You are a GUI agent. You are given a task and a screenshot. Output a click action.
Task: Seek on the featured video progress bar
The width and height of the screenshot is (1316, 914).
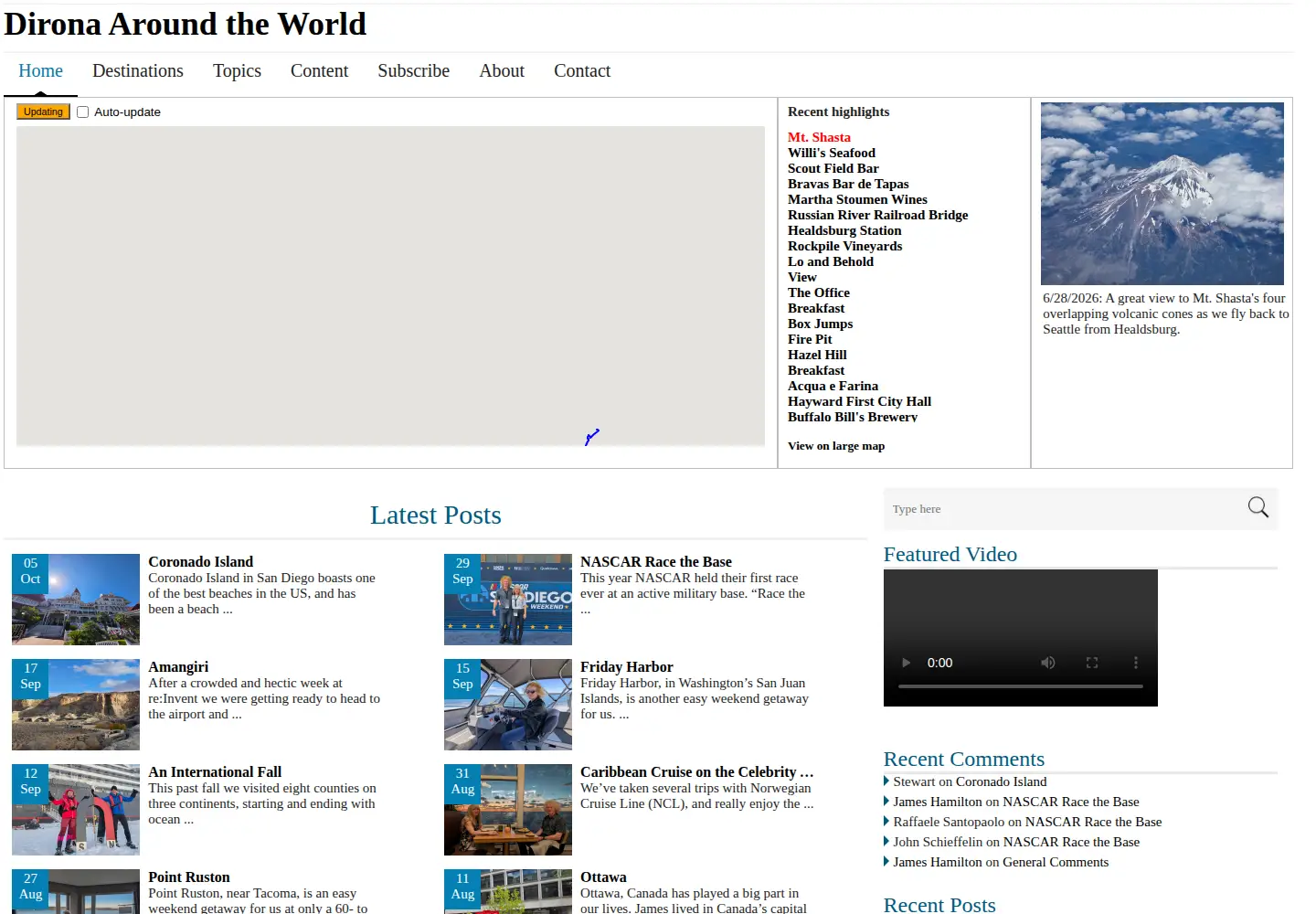[1021, 685]
